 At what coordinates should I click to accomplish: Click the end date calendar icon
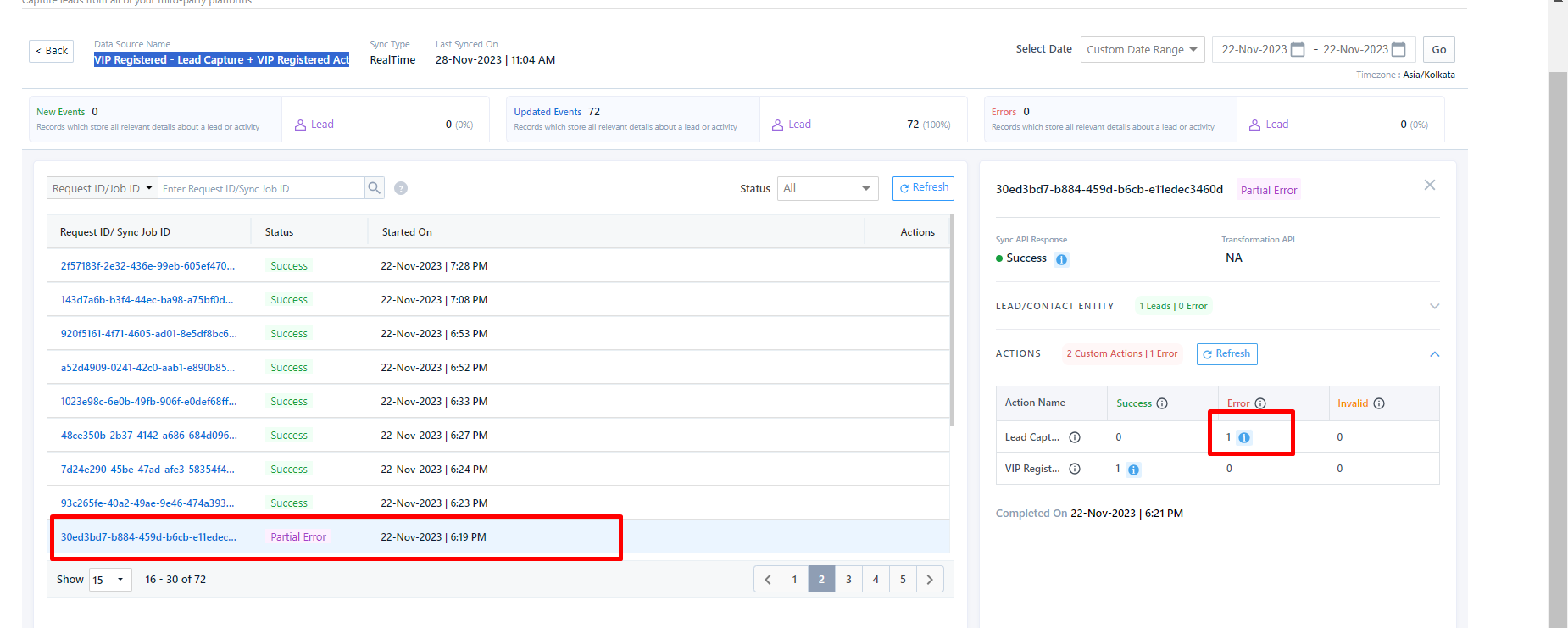click(1398, 49)
